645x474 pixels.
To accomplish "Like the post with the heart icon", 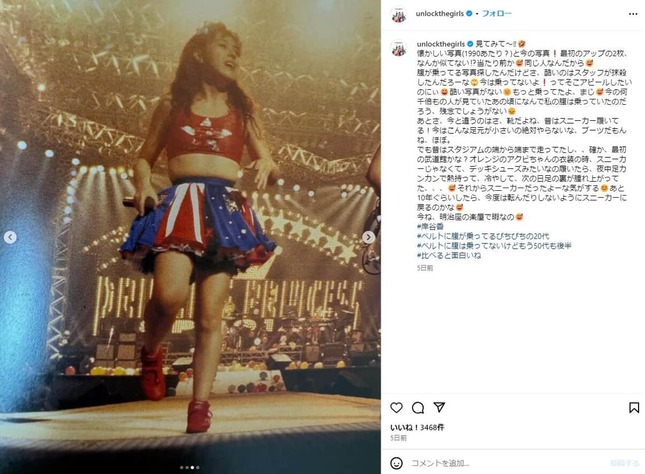I will tap(396, 407).
